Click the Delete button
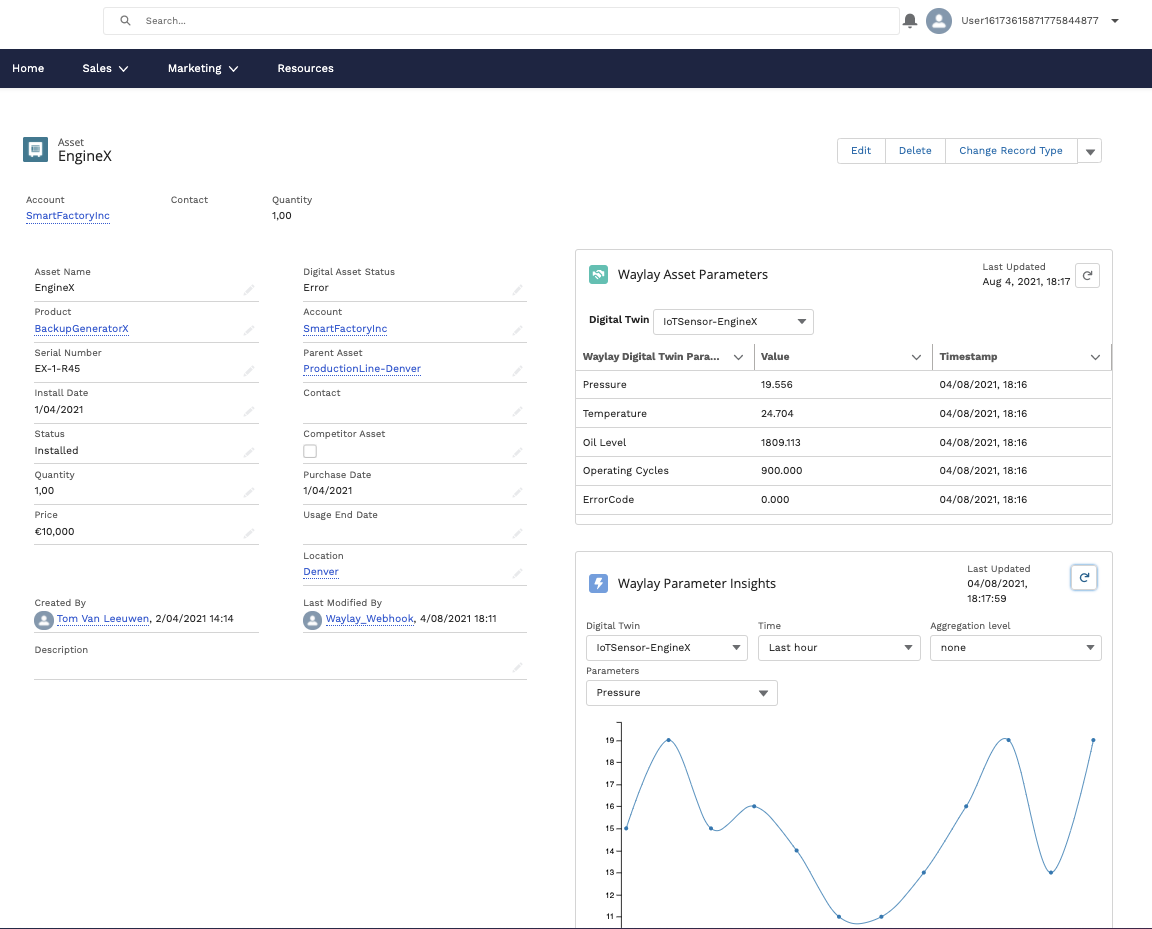The height and width of the screenshot is (929, 1152). pyautogui.click(x=915, y=151)
